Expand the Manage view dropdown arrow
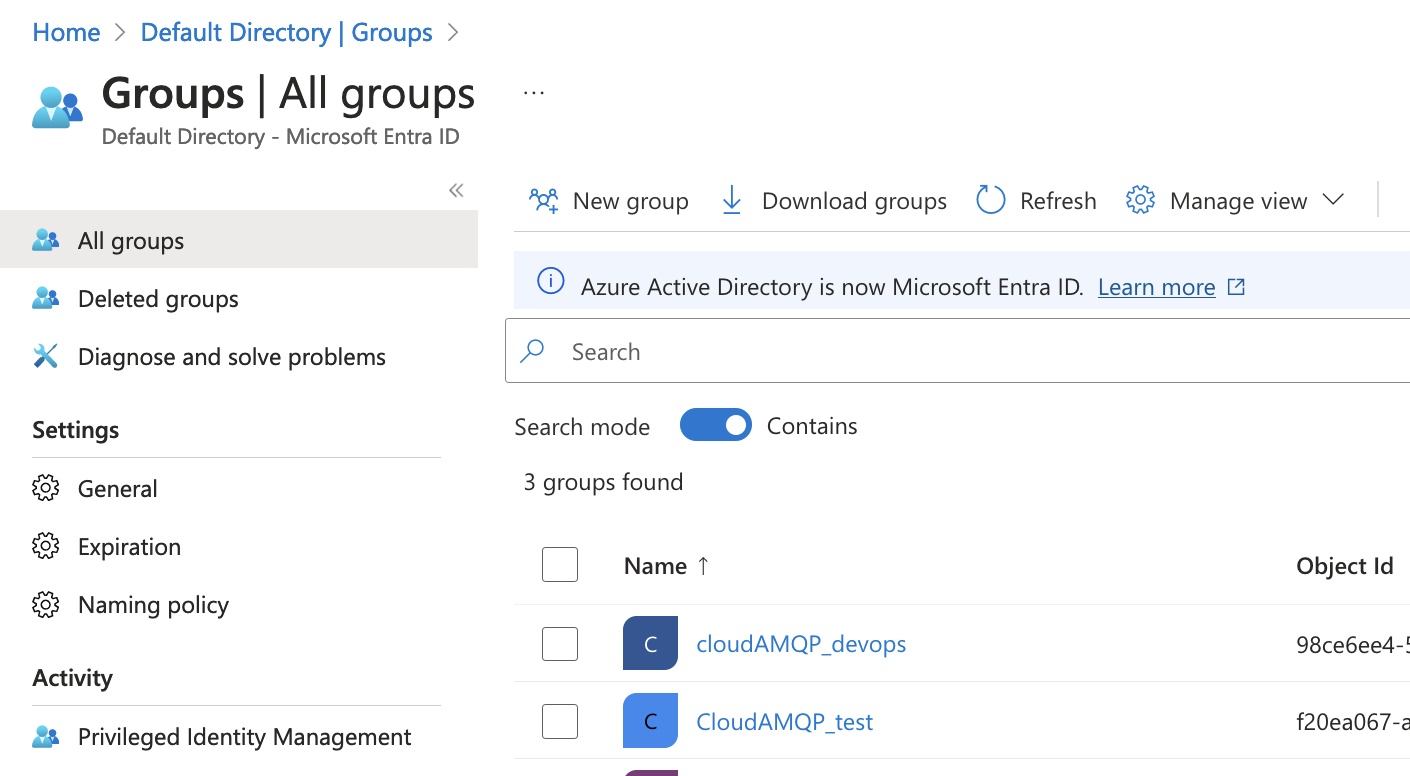Viewport: 1410px width, 776px height. pyautogui.click(x=1333, y=200)
